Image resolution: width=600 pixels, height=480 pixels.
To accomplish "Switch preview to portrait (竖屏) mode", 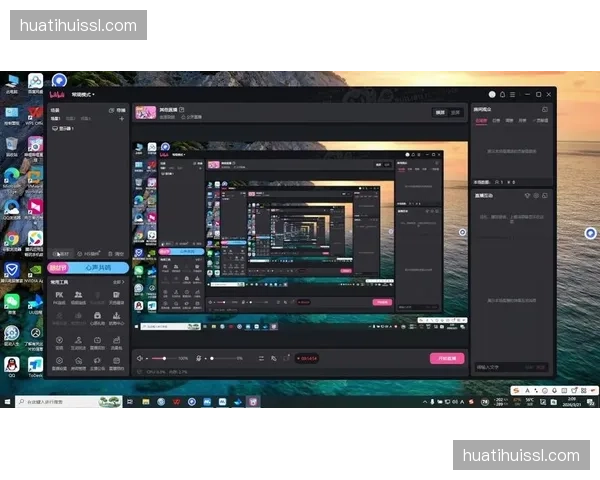I will [x=456, y=113].
